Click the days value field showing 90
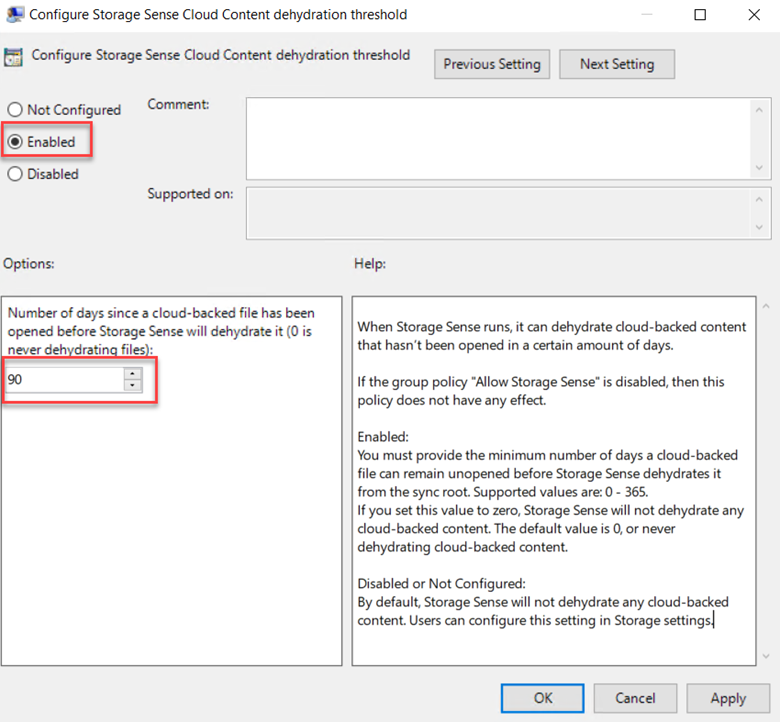This screenshot has height=722, width=780. point(65,380)
